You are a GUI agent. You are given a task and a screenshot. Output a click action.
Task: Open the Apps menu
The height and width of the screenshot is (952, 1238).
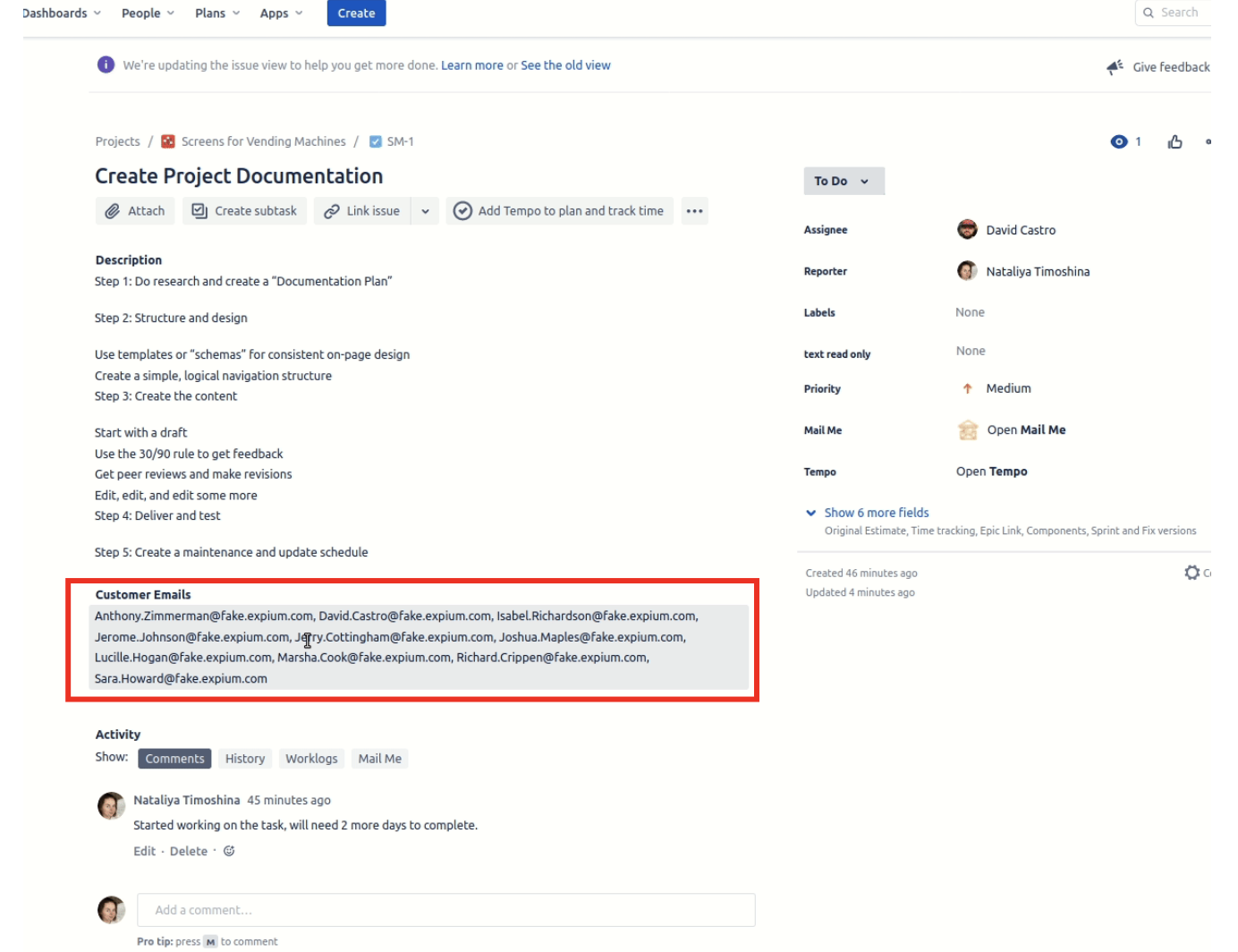(281, 13)
